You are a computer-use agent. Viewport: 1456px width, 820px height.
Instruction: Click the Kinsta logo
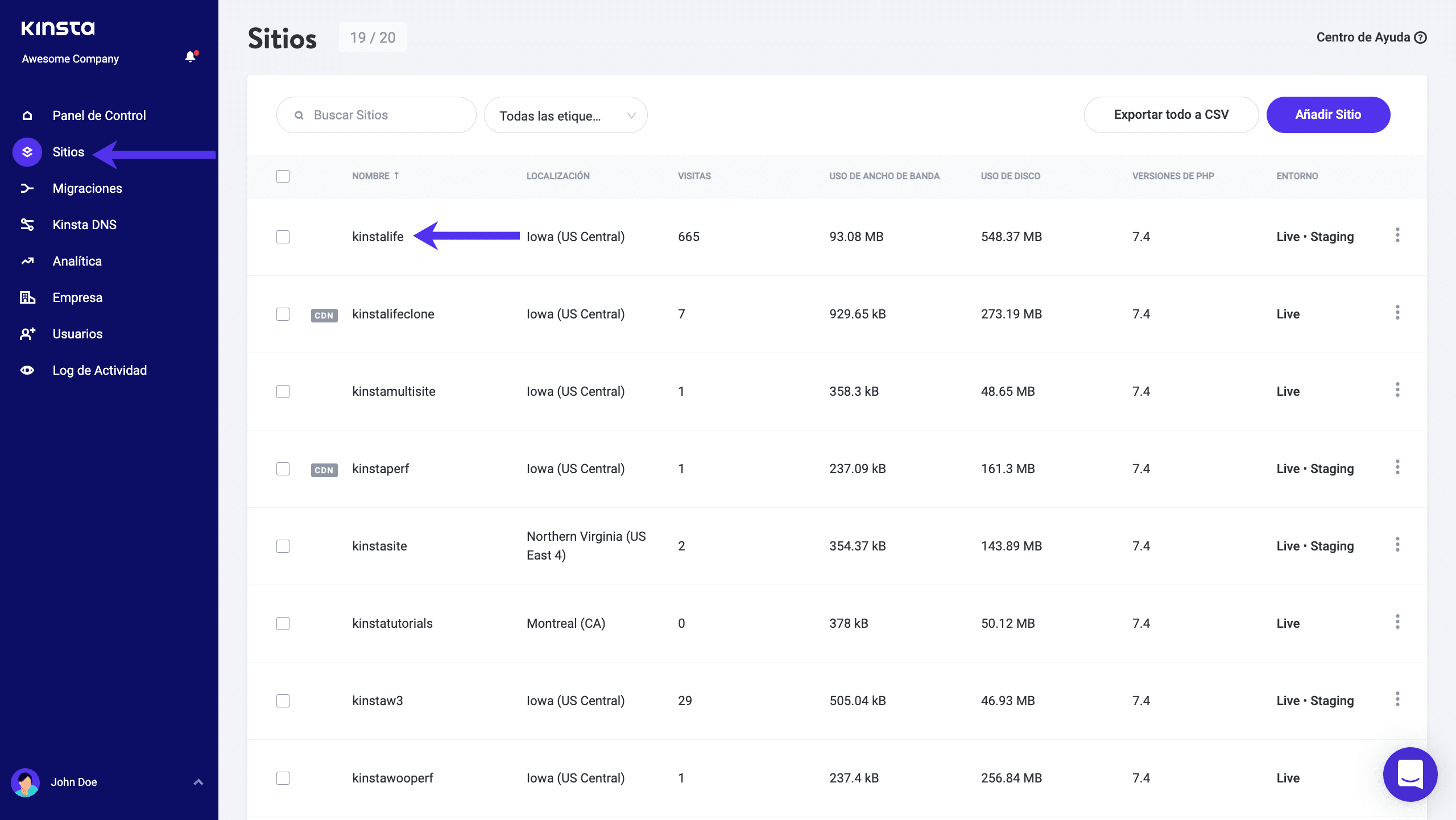(x=58, y=28)
